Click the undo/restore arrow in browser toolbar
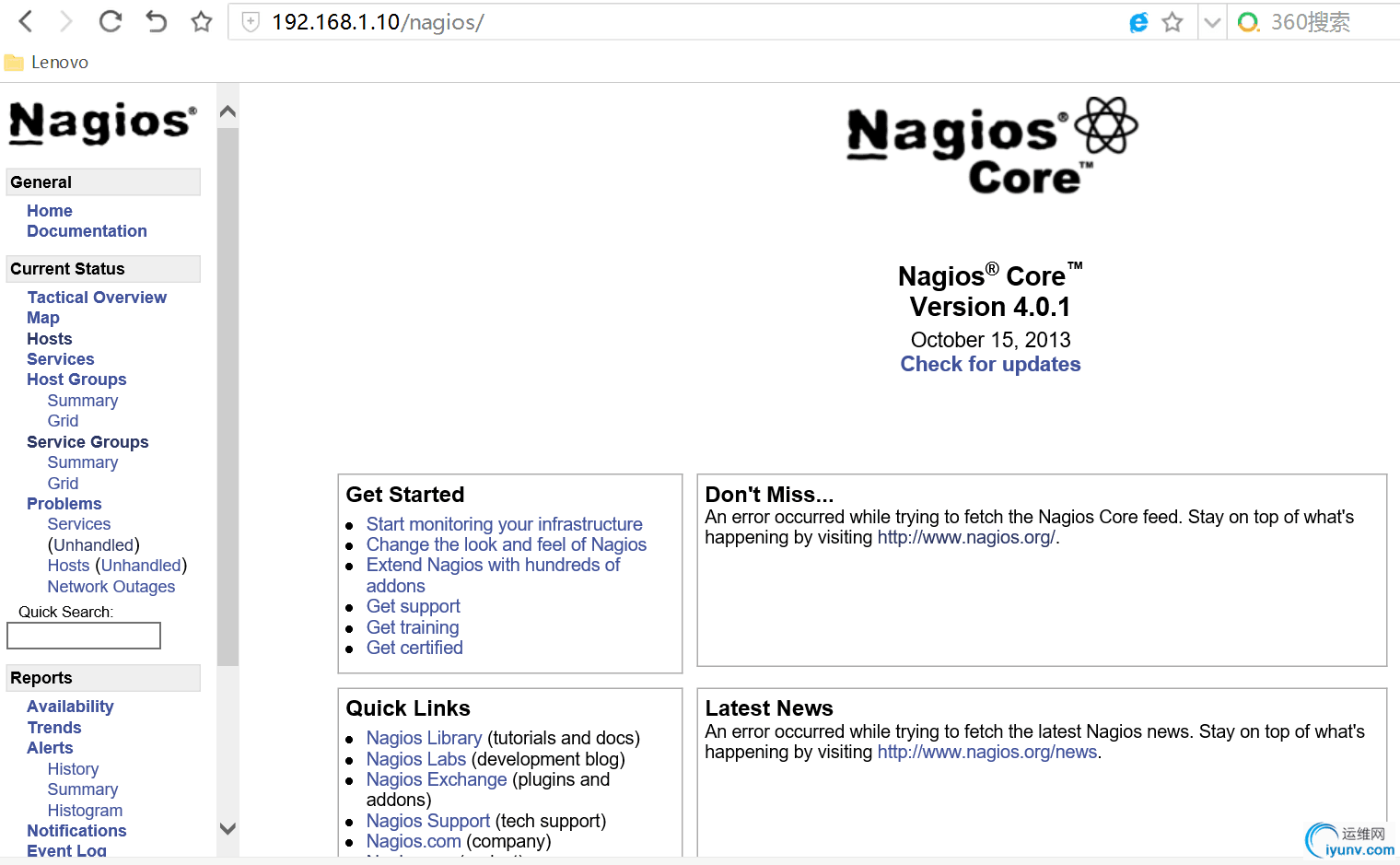 pyautogui.click(x=157, y=21)
